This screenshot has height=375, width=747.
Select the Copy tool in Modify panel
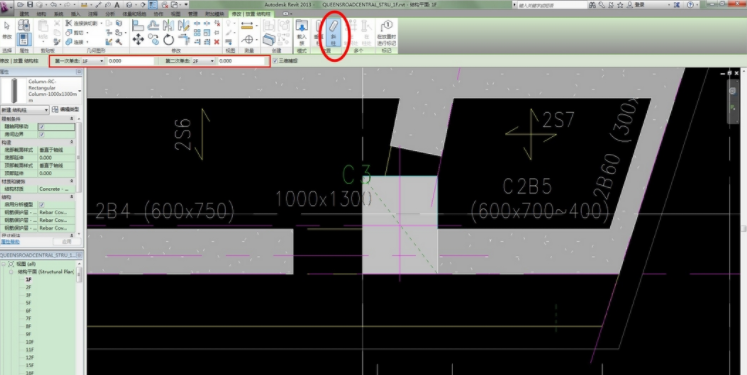click(x=153, y=40)
